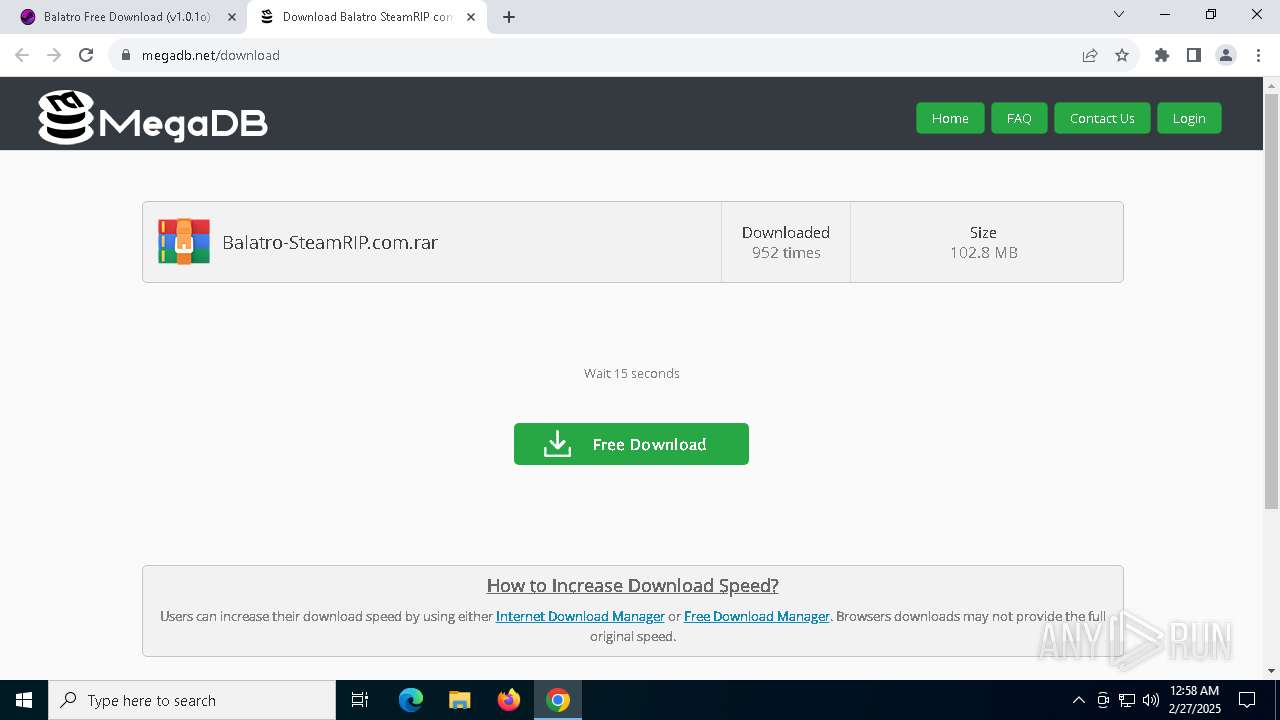Open the Chrome three-dot menu

1258,55
